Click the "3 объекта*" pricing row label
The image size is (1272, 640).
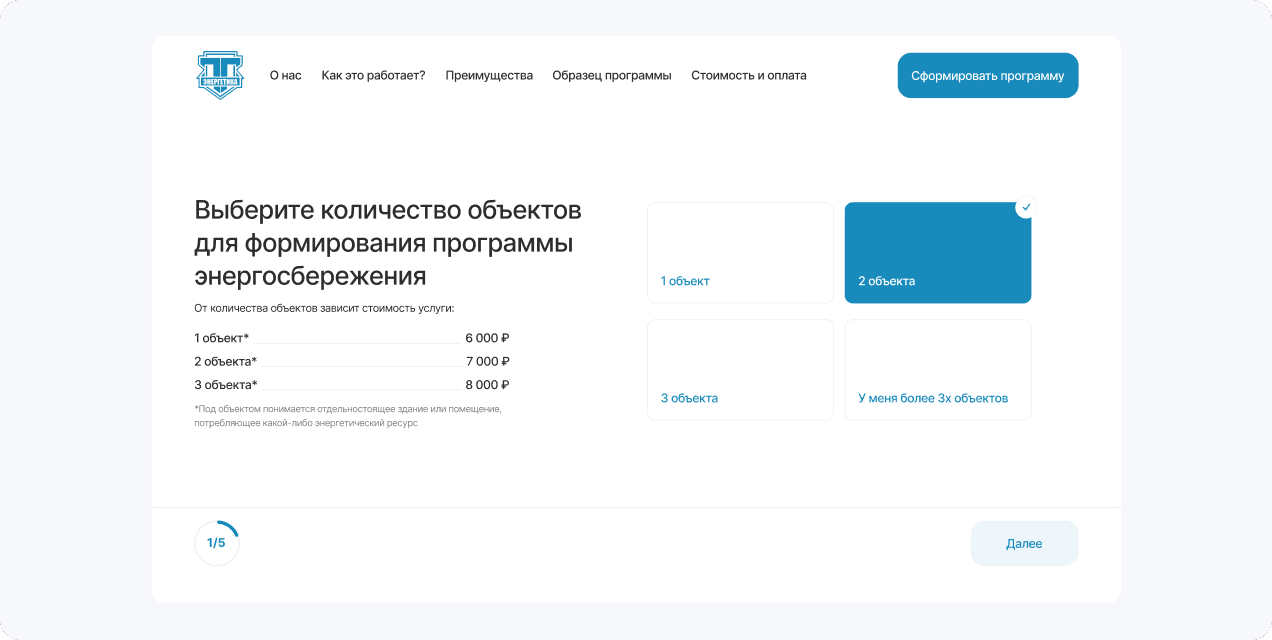226,384
